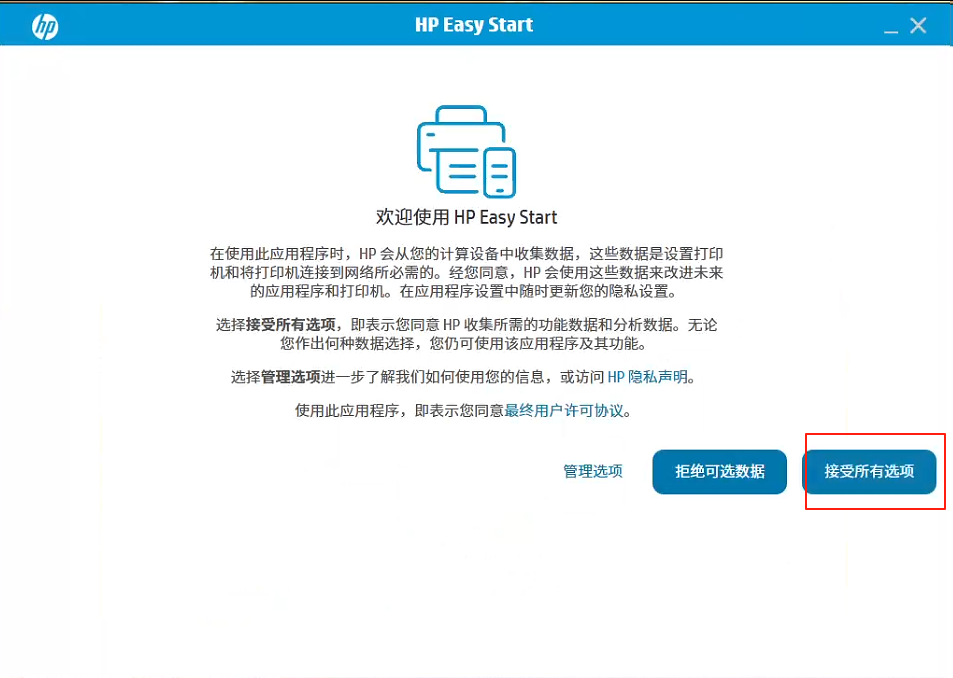This screenshot has width=953, height=678.
Task: Click the 拒绝可选数据 button
Action: (720, 471)
